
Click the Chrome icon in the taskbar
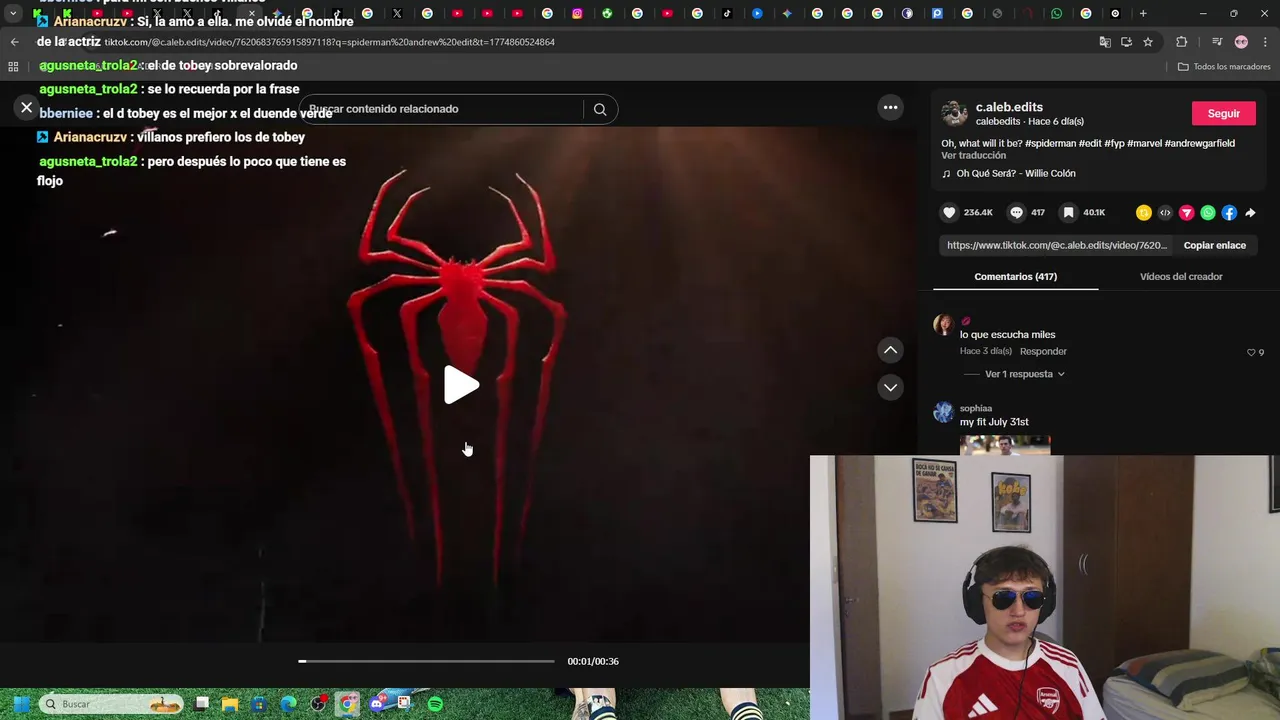(x=347, y=704)
